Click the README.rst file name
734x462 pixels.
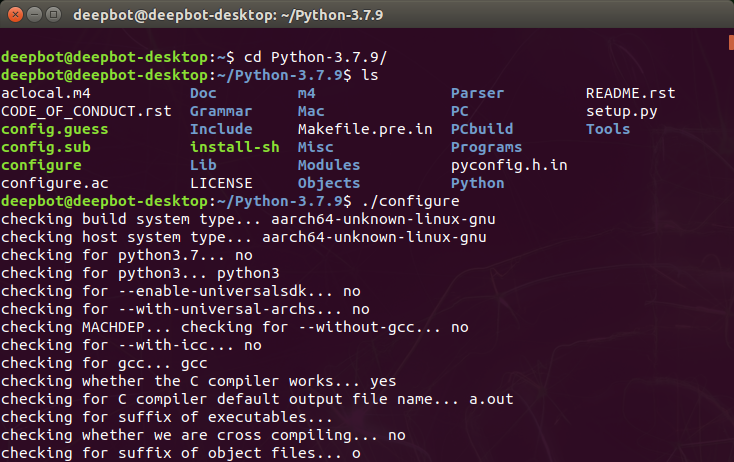coord(631,93)
